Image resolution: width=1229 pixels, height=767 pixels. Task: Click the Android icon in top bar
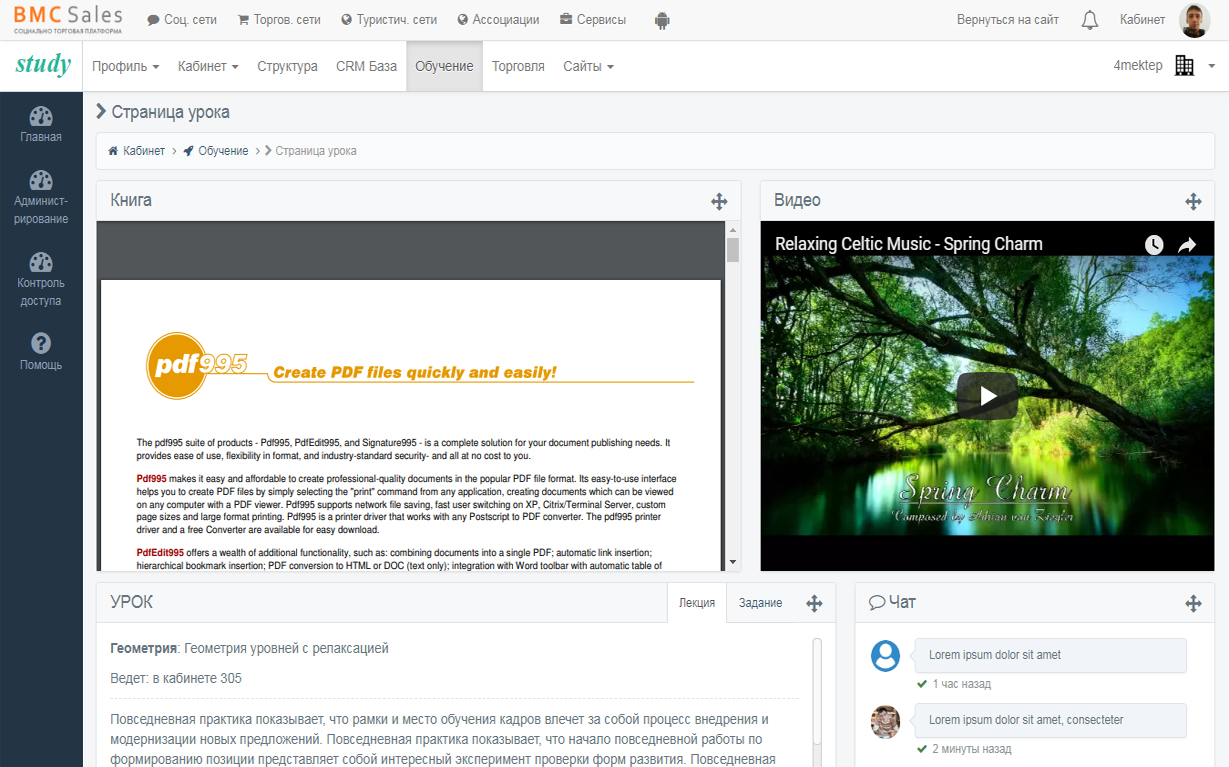tap(661, 20)
